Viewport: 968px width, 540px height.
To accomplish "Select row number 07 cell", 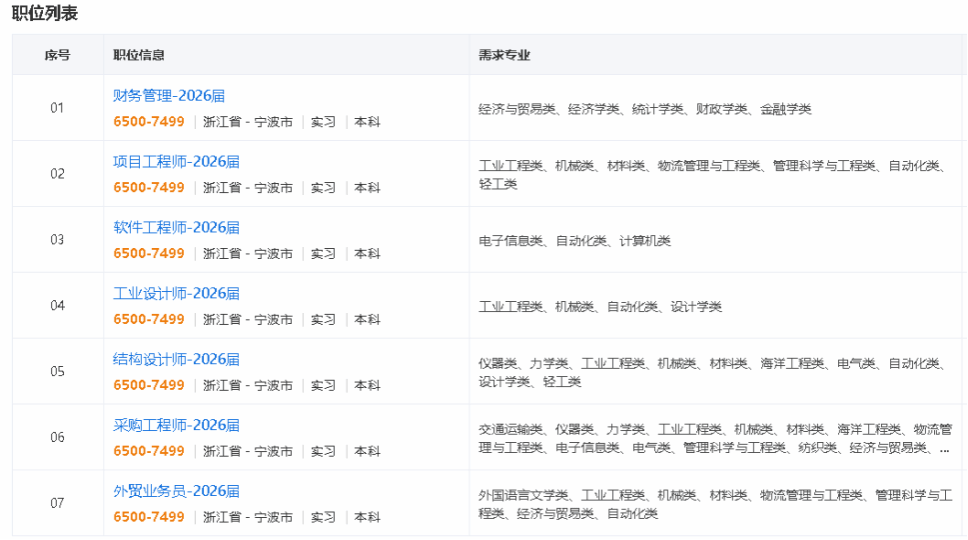I will [57, 504].
